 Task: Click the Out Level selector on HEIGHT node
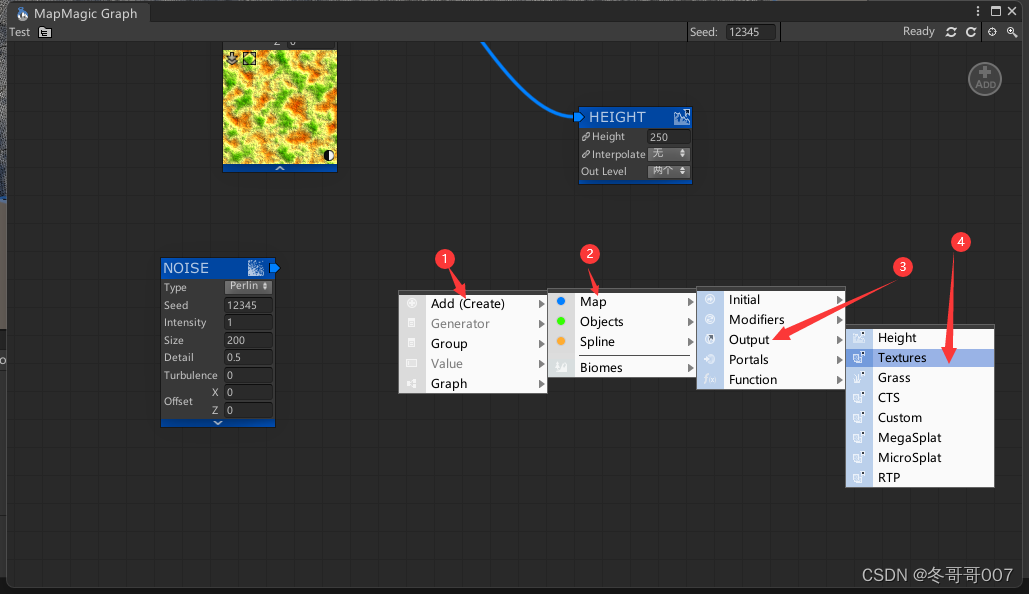(668, 171)
